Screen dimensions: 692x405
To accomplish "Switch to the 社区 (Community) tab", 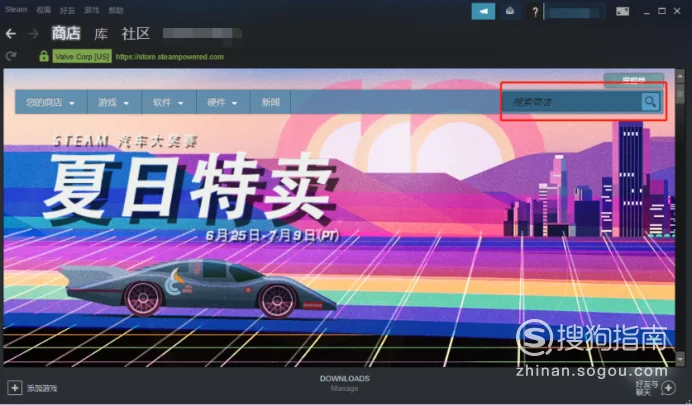I will [136, 34].
